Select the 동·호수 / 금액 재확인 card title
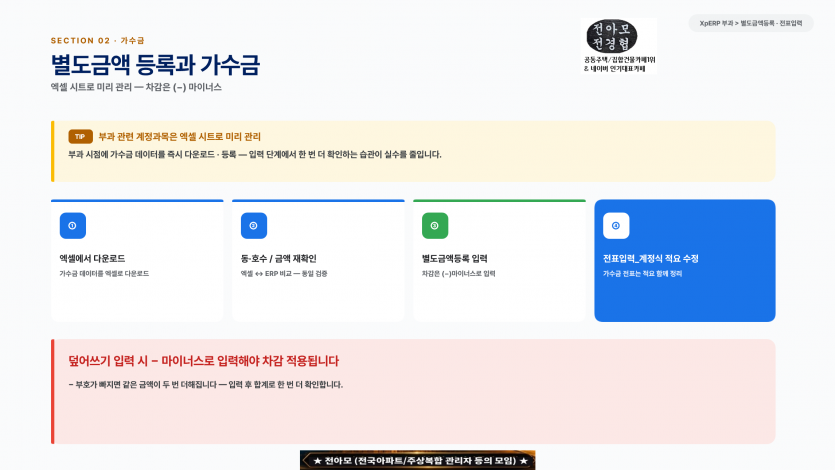Viewport: 835px width, 470px height. [279, 259]
